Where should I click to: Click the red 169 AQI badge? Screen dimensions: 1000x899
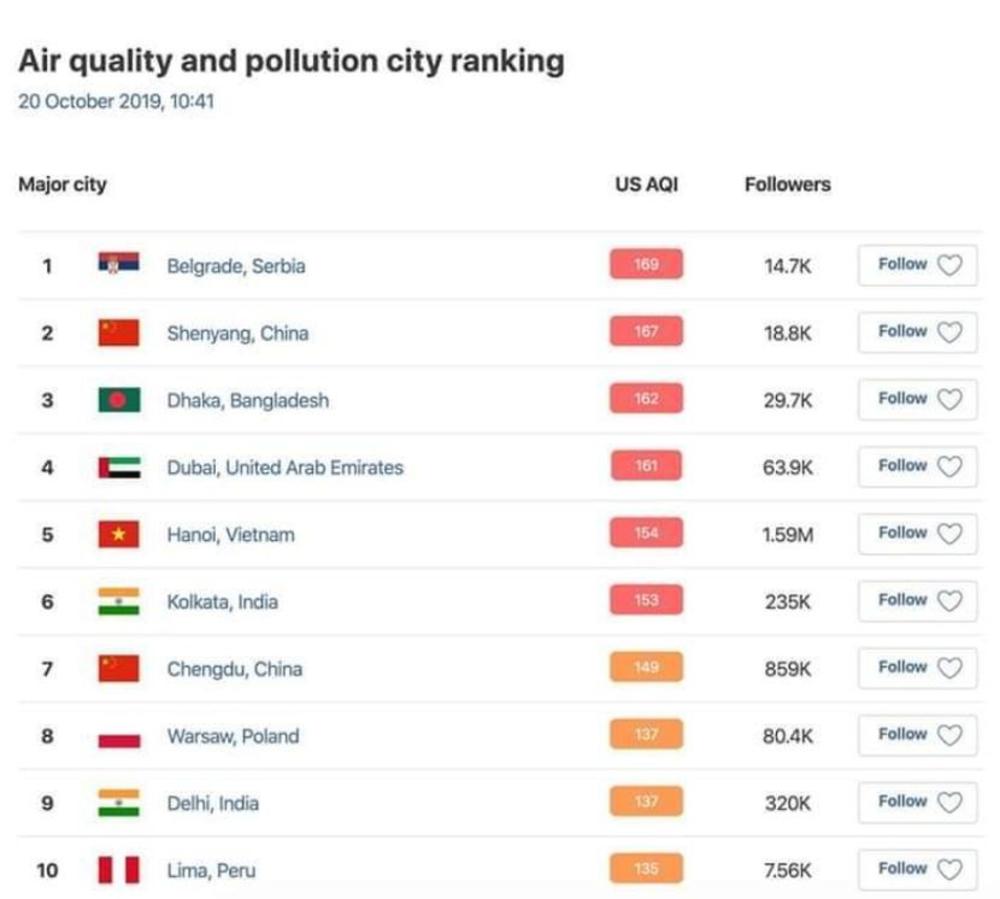(x=646, y=265)
